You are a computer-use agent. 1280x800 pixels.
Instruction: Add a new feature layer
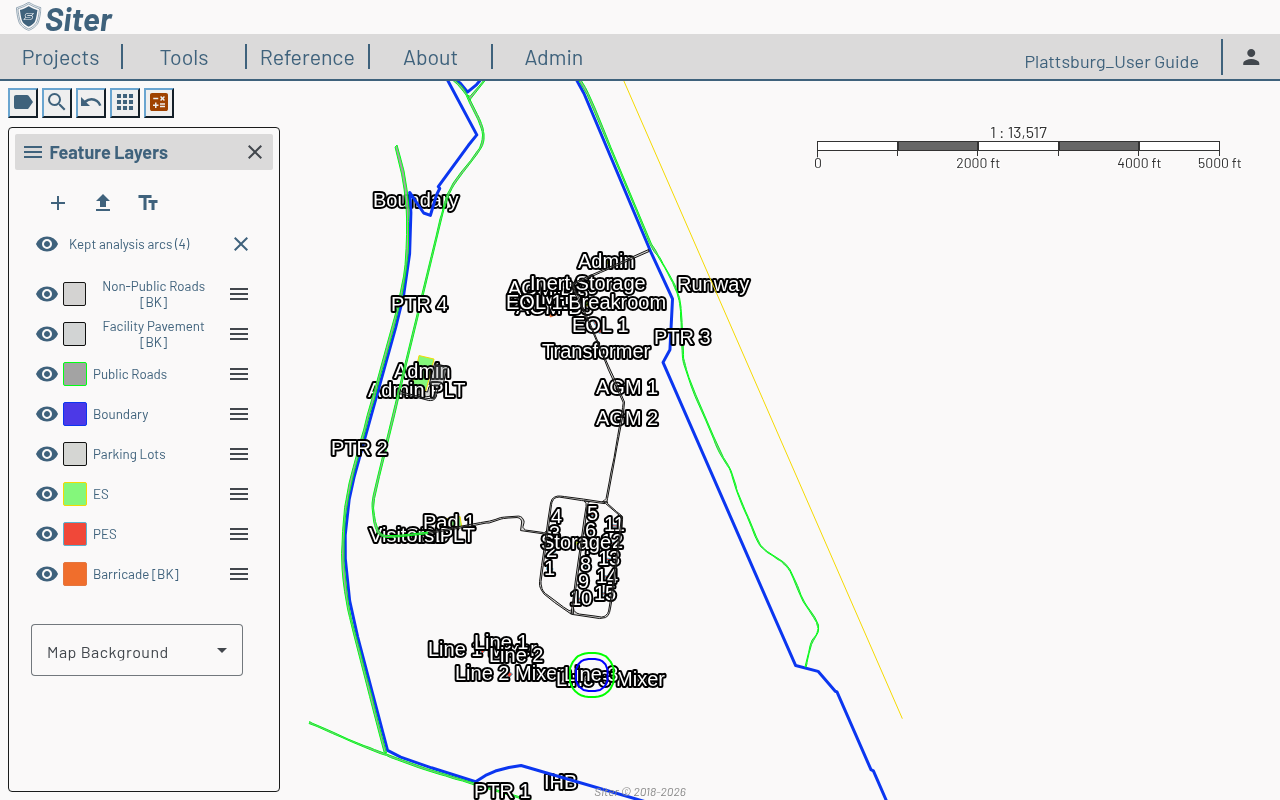pyautogui.click(x=58, y=203)
